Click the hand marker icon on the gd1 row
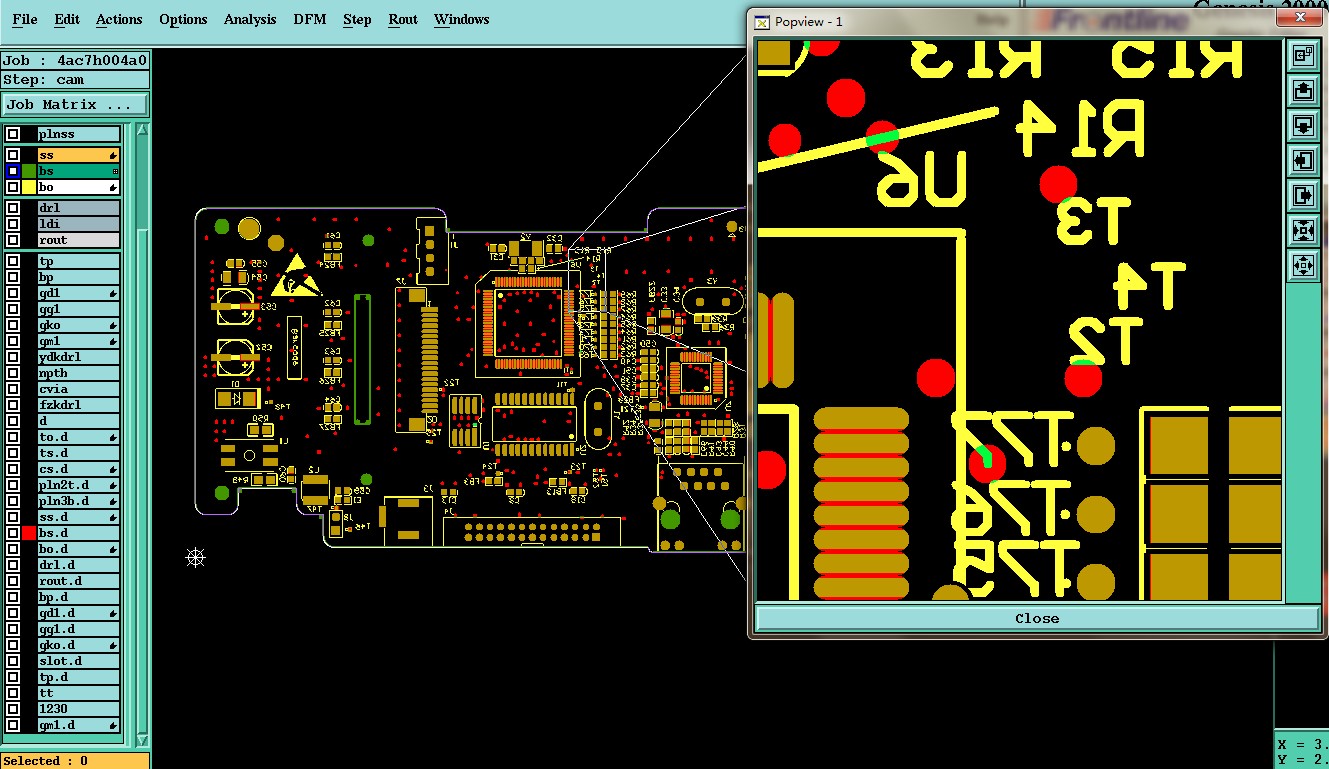The height and width of the screenshot is (769, 1329). click(114, 294)
